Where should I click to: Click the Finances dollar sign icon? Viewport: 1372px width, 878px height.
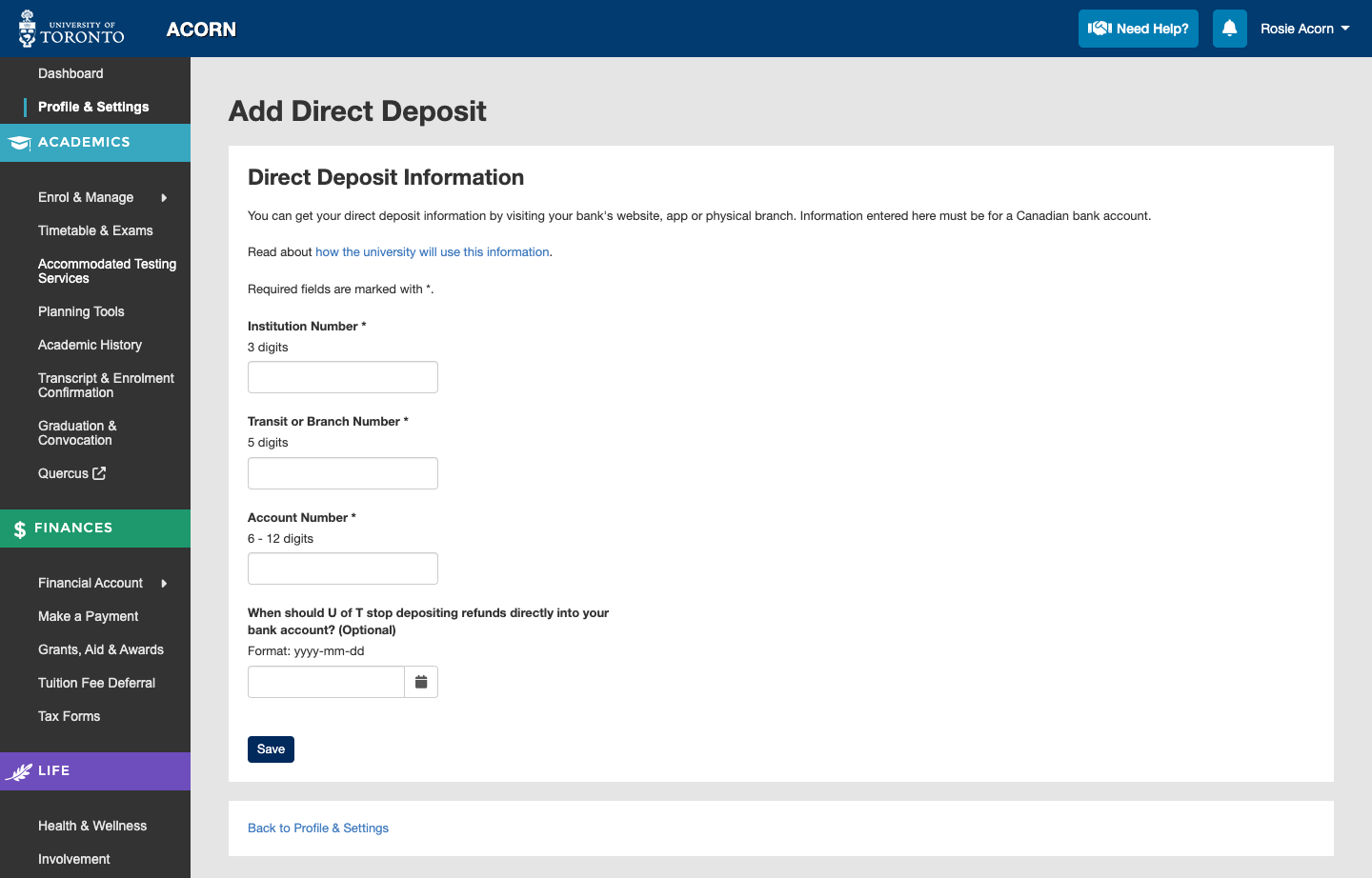coord(19,529)
